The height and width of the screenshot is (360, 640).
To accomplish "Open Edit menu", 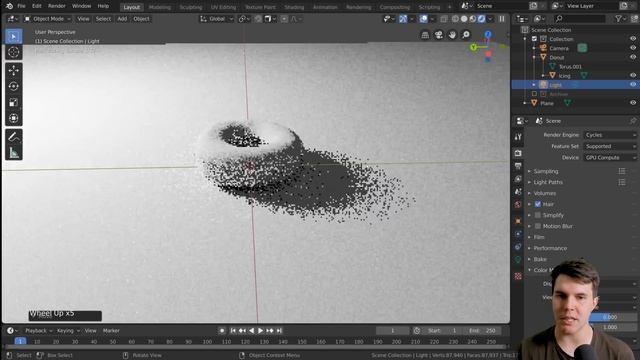I will click(37, 6).
